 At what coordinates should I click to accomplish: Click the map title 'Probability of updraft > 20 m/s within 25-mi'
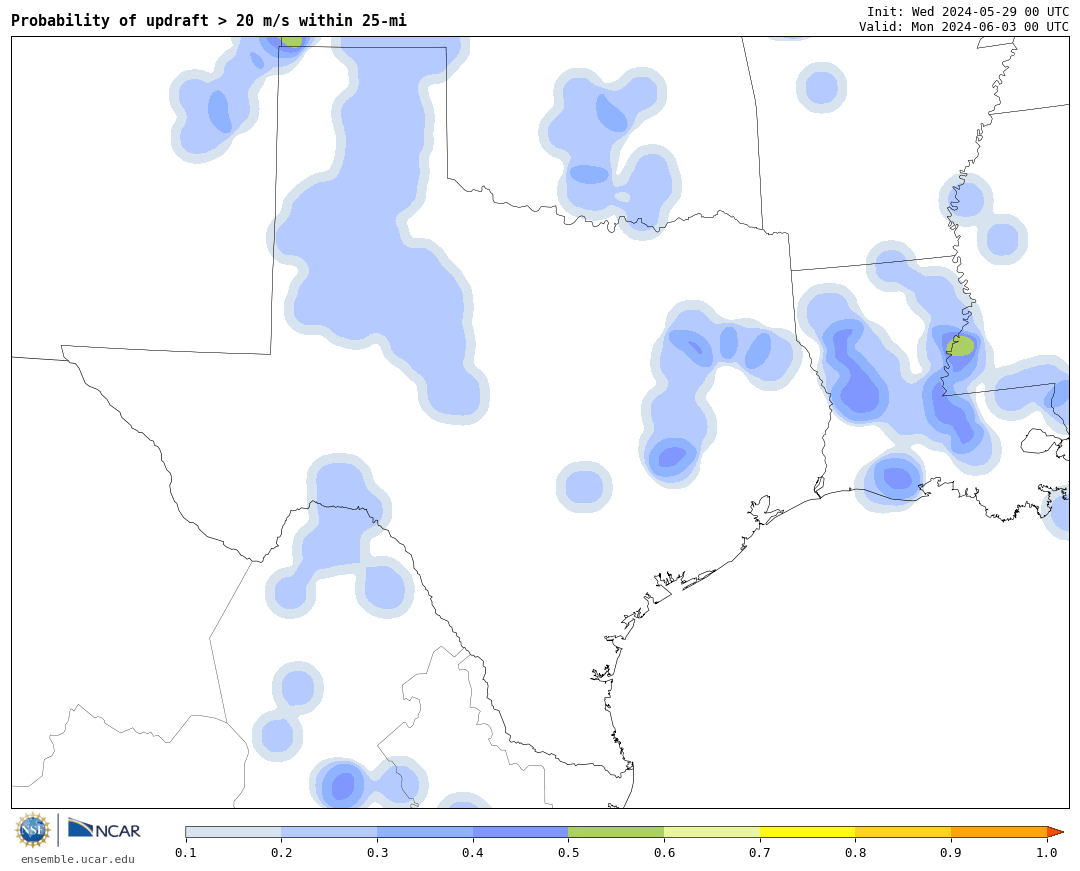(x=209, y=21)
